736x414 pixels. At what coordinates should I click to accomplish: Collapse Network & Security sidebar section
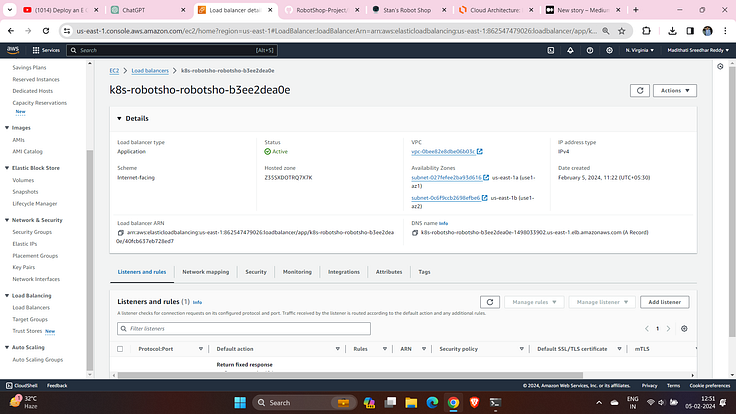tap(7, 220)
